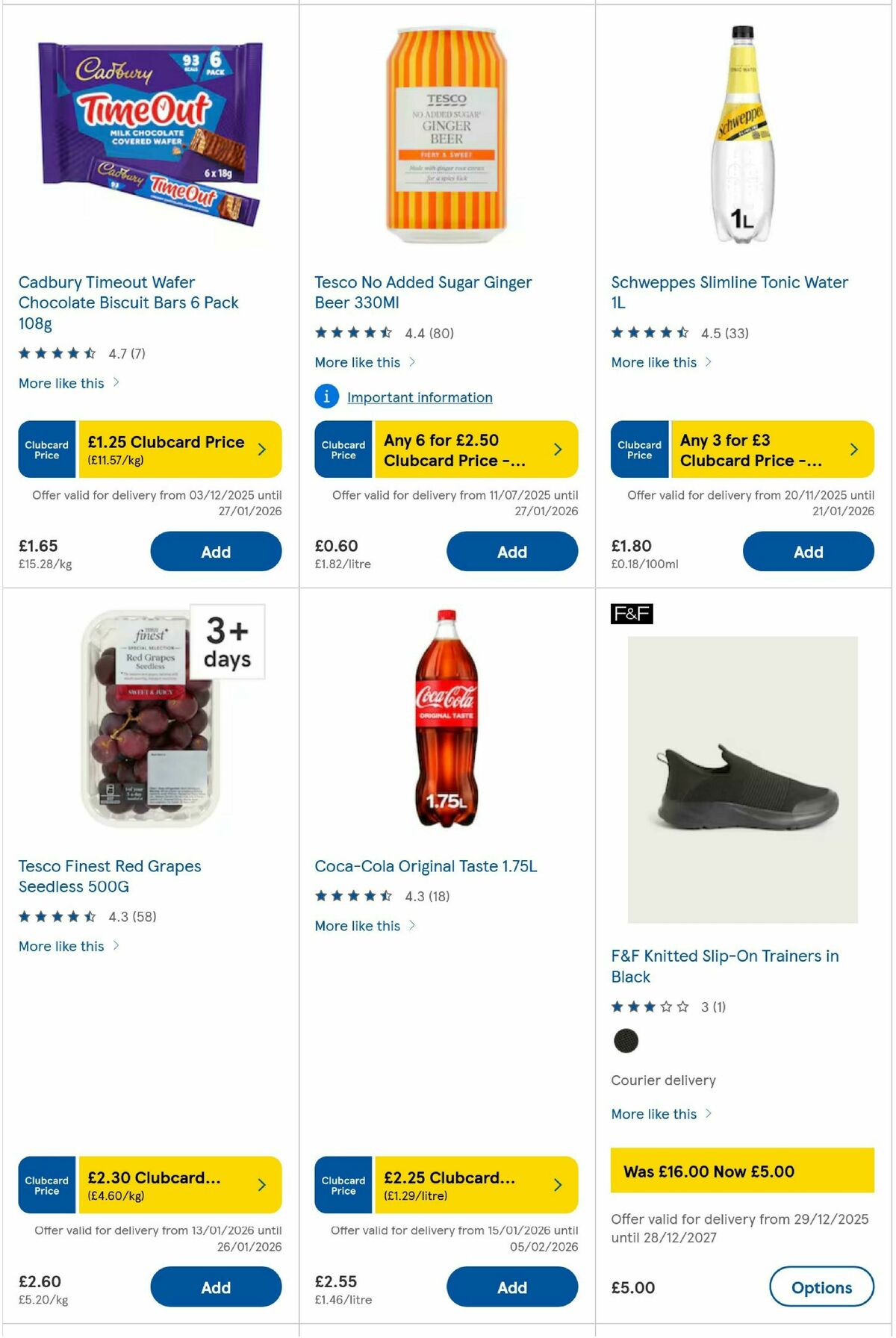The width and height of the screenshot is (896, 1338).
Task: Click the Clubcard Price icon for Schweppes tonic water
Action: click(x=641, y=449)
